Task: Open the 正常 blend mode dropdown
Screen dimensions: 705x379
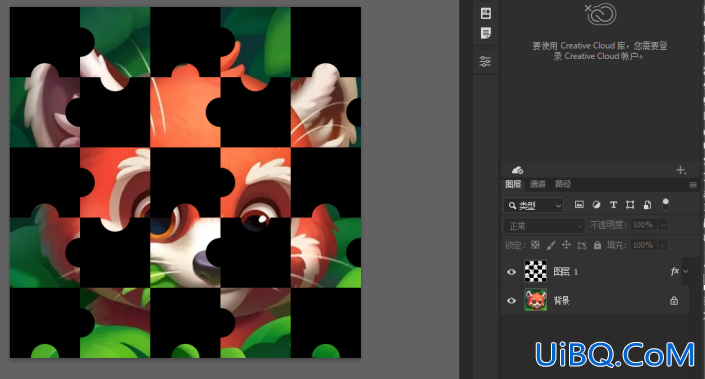Action: pos(544,226)
